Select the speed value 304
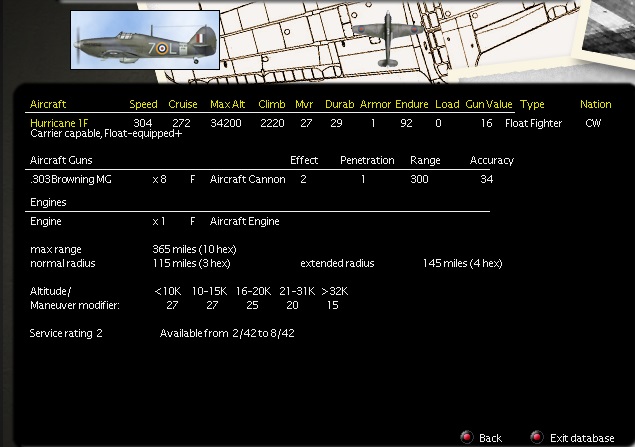This screenshot has width=635, height=447. 143,123
